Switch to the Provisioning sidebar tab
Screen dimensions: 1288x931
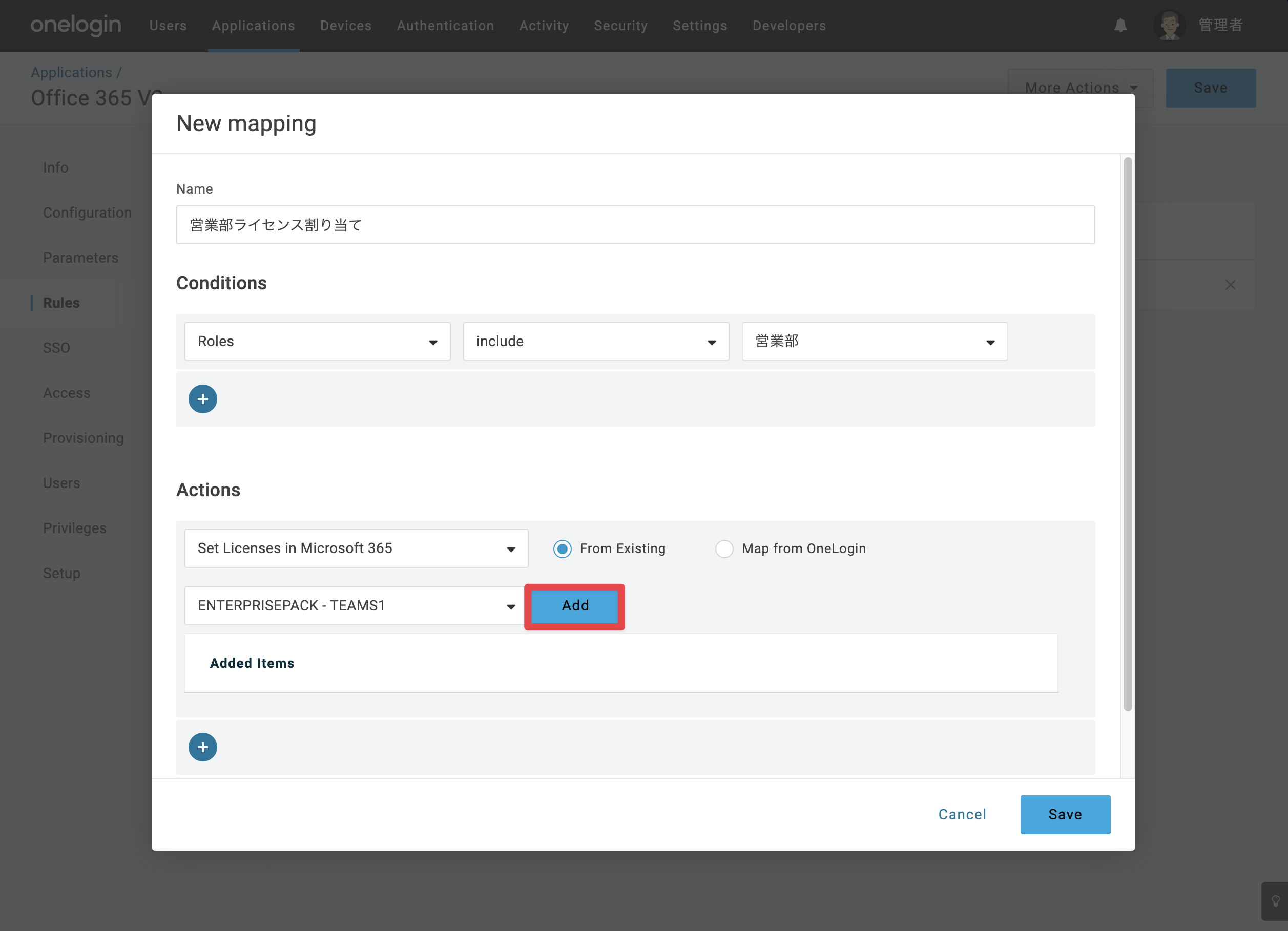click(84, 438)
